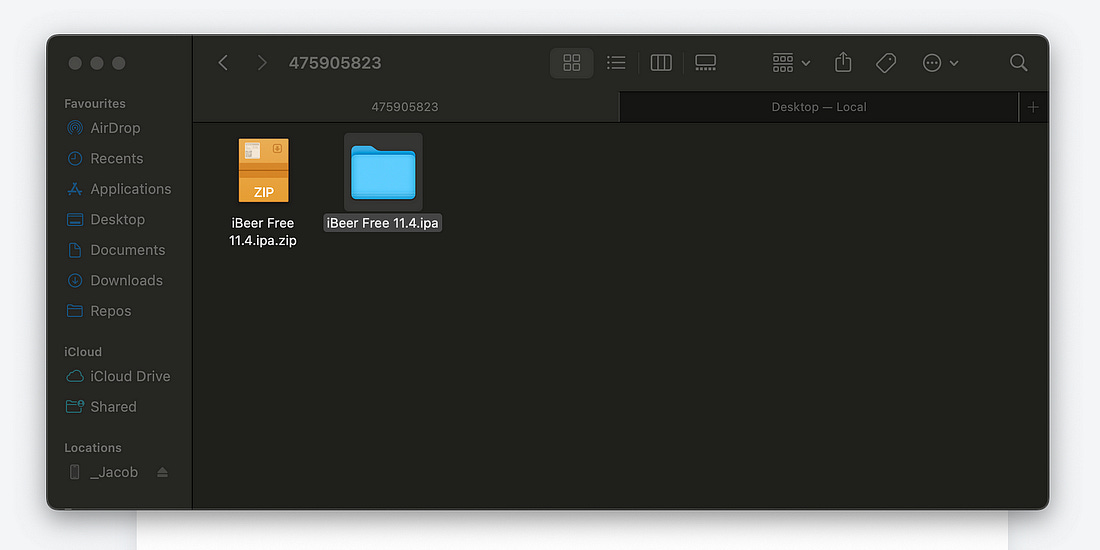The height and width of the screenshot is (550, 1100).
Task: Click the iCloud section header
Action: 83,352
